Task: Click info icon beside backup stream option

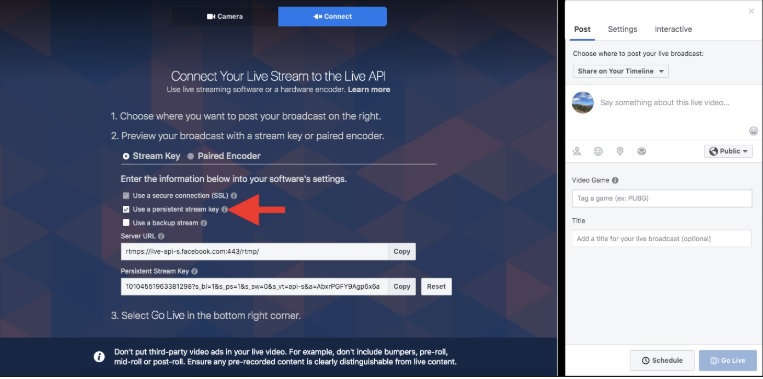Action: point(204,223)
